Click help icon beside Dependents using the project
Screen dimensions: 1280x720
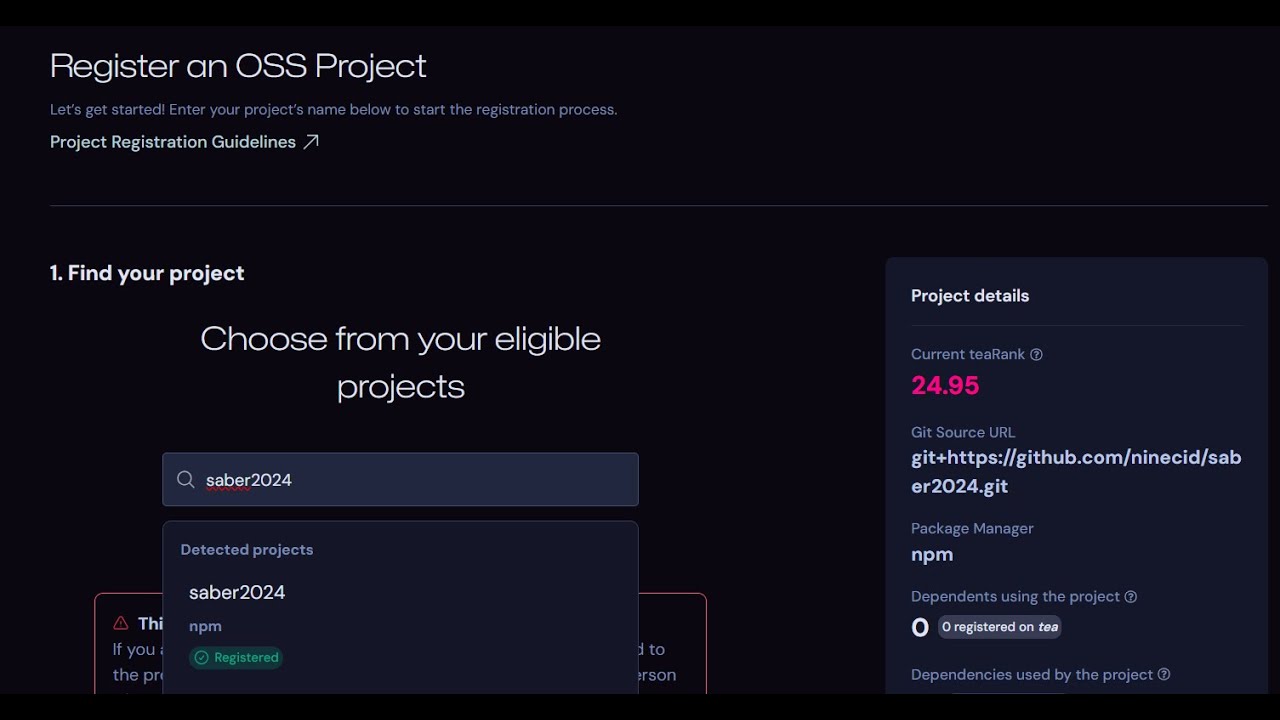coord(1131,597)
